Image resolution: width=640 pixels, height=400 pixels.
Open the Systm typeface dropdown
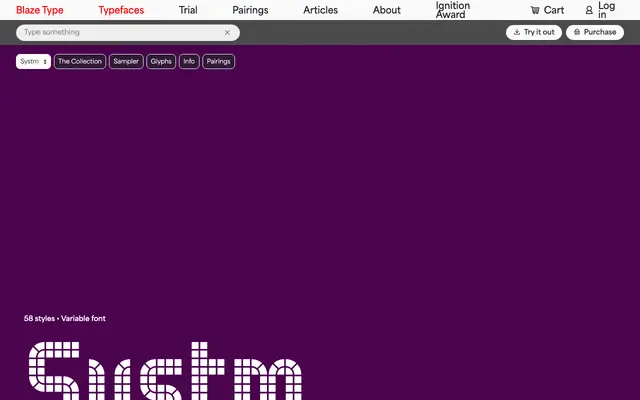pyautogui.click(x=33, y=62)
